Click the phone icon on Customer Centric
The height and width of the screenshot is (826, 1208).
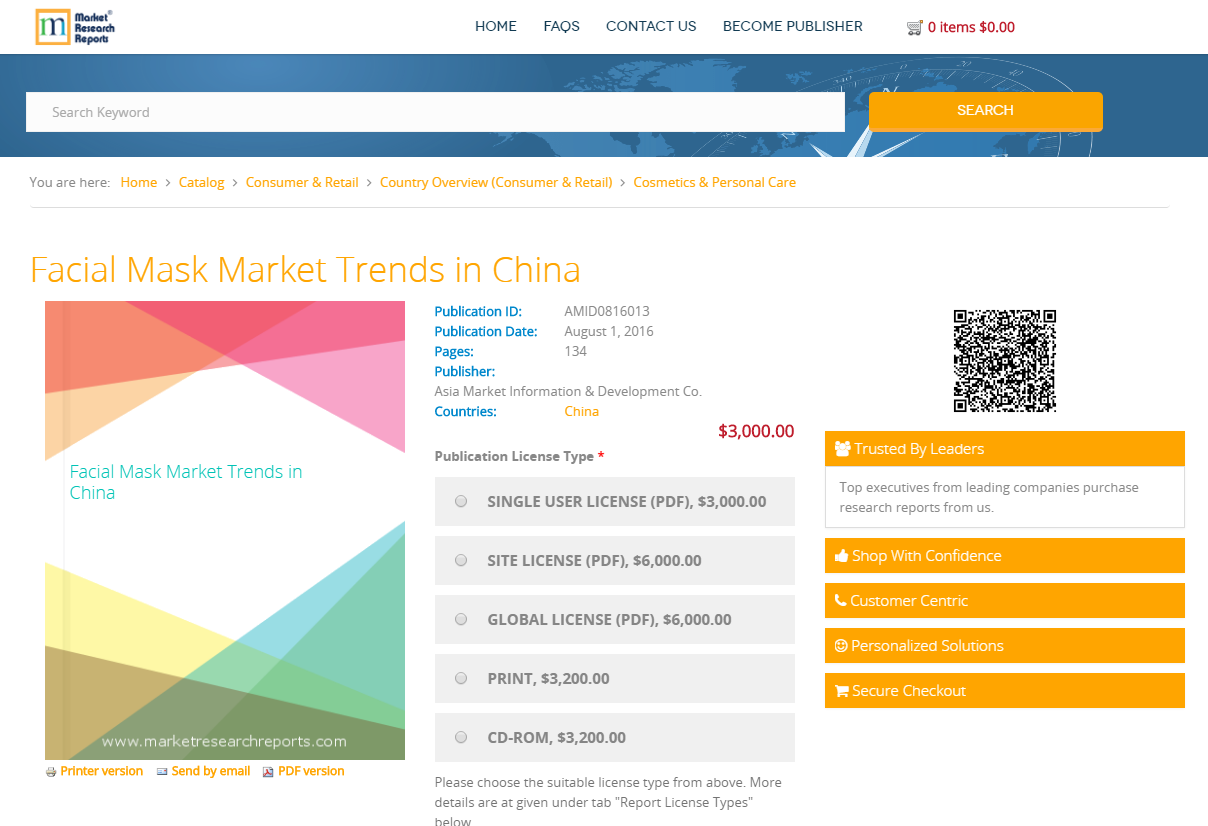point(839,600)
